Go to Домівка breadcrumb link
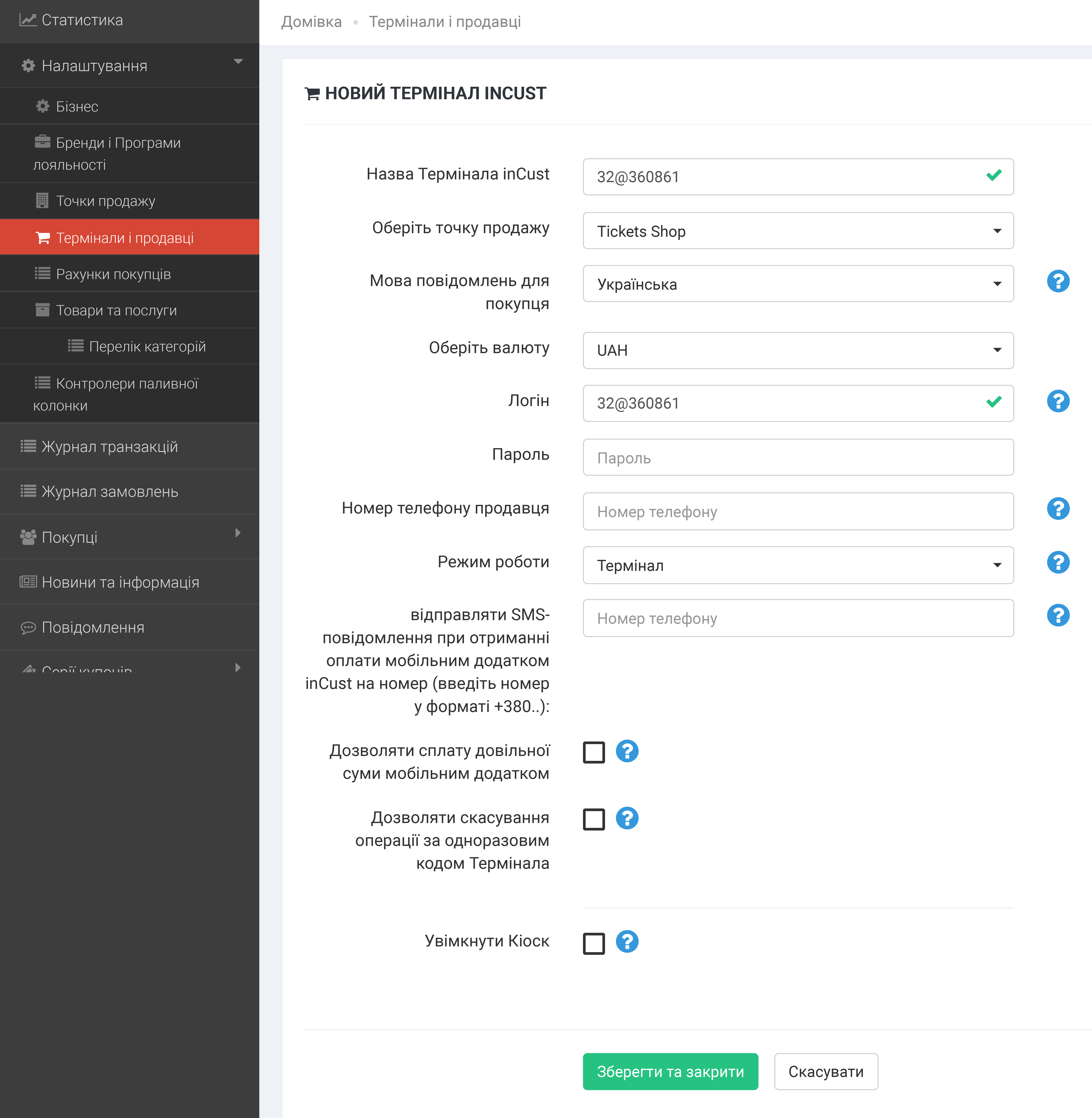The height and width of the screenshot is (1118, 1092). (x=311, y=22)
